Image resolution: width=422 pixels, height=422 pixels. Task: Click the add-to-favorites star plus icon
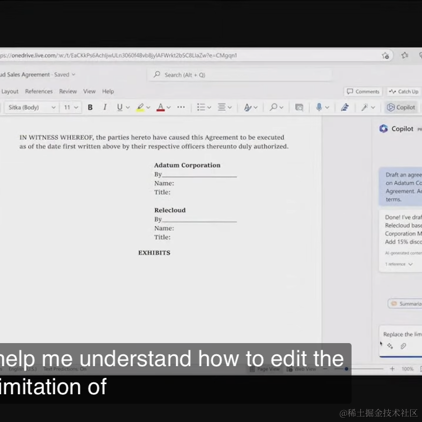coord(386,56)
